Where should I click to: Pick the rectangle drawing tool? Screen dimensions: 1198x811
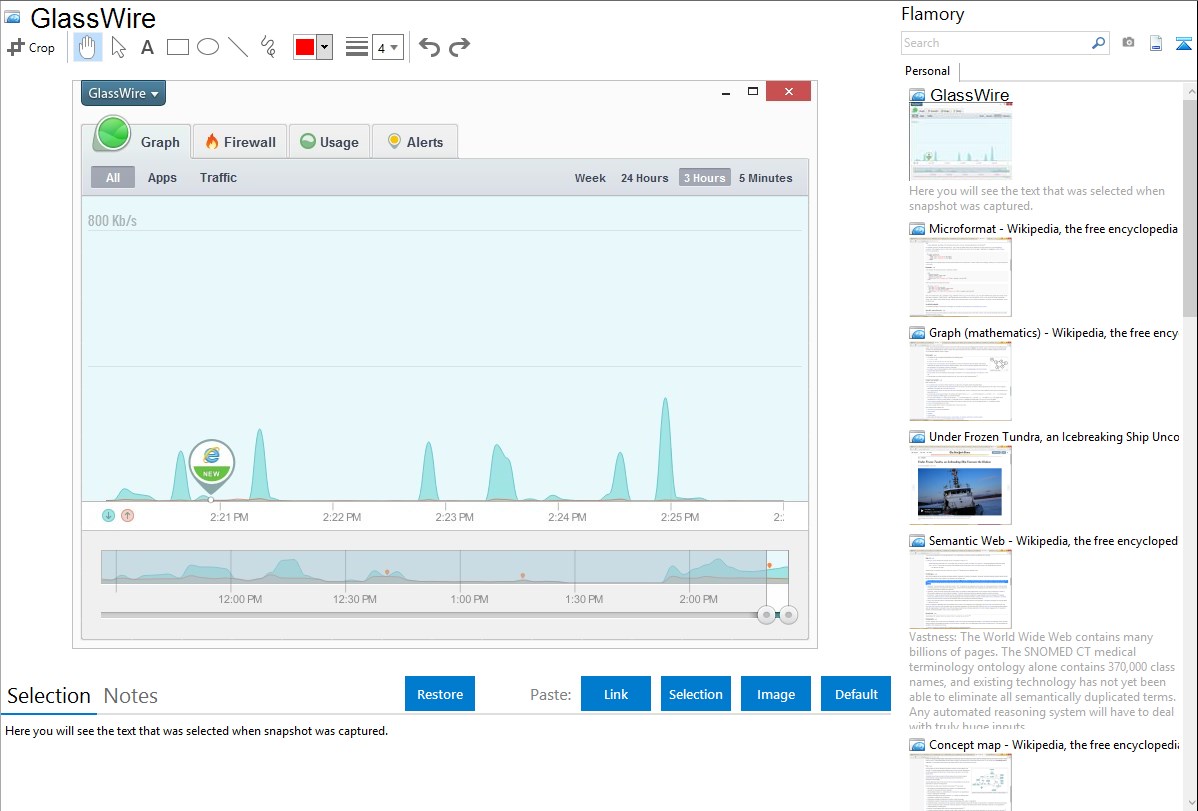(x=177, y=47)
